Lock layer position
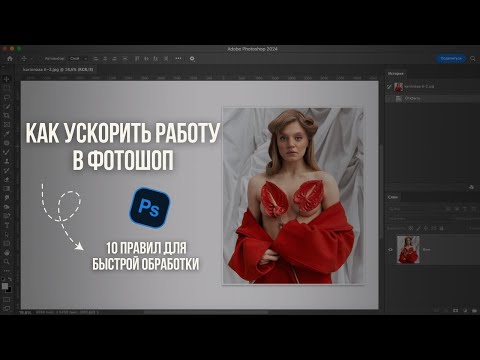The width and height of the screenshot is (480, 360). (x=426, y=228)
